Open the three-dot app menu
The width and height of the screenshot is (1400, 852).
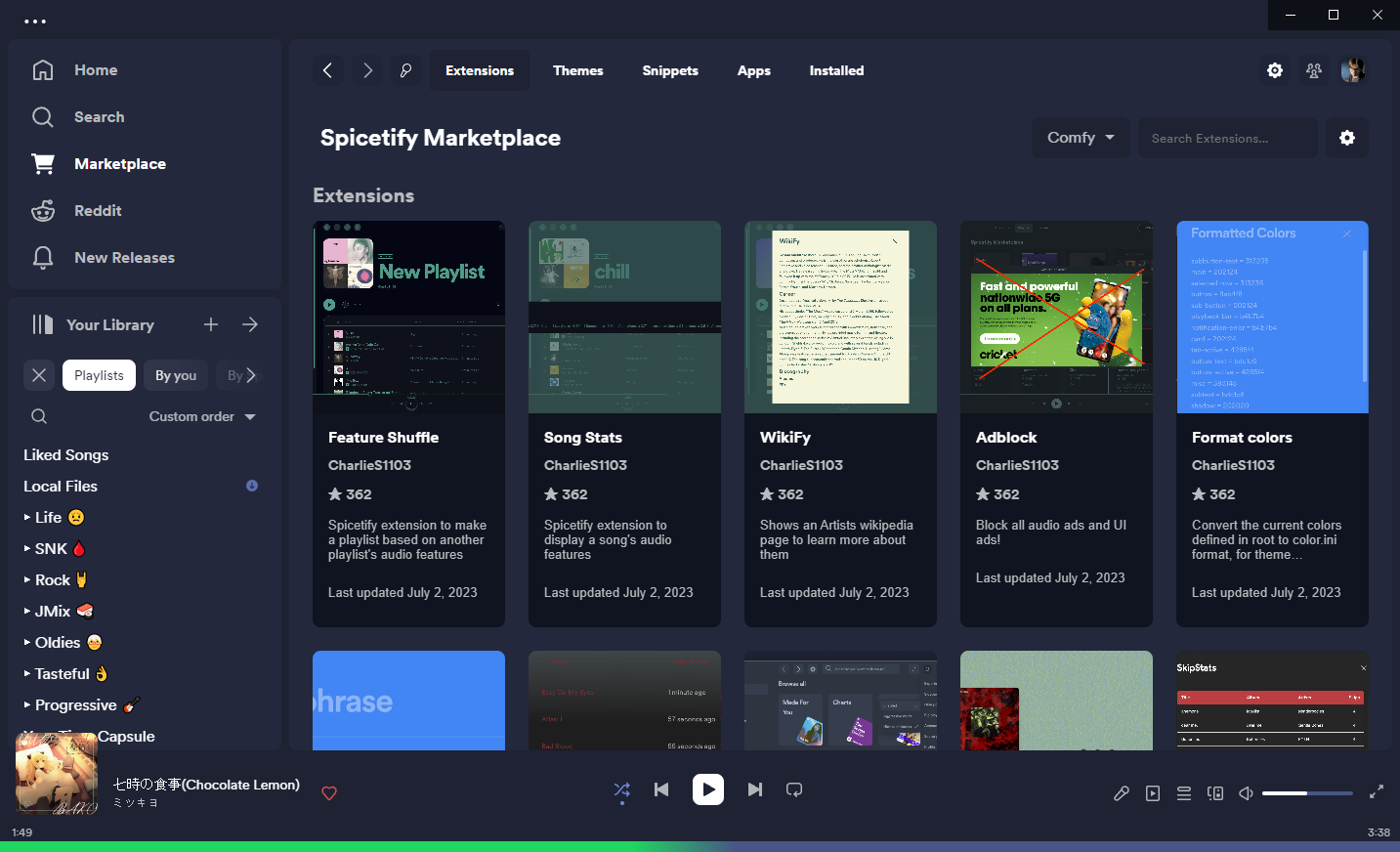tap(35, 21)
